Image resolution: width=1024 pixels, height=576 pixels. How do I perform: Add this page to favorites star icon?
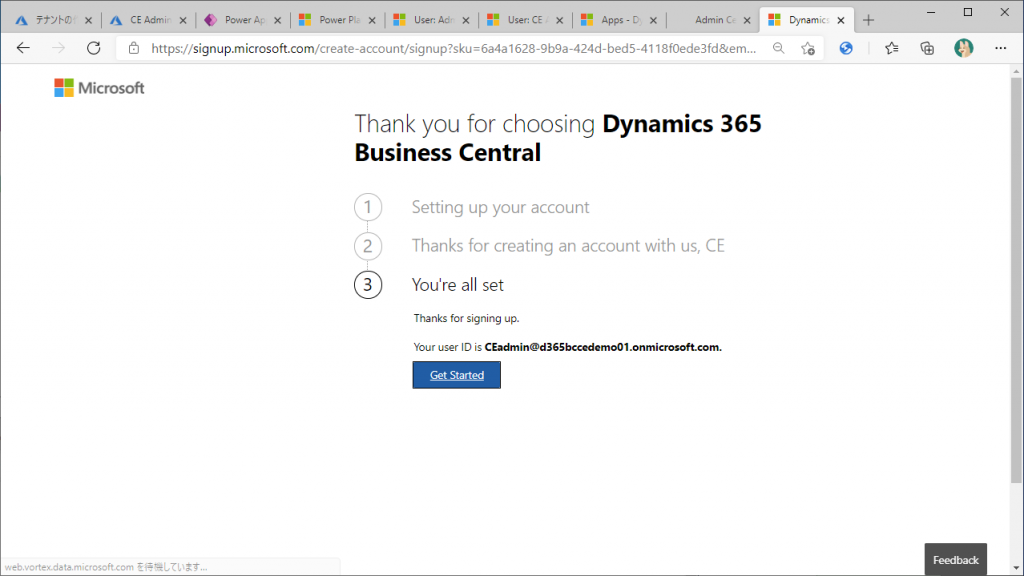(807, 48)
